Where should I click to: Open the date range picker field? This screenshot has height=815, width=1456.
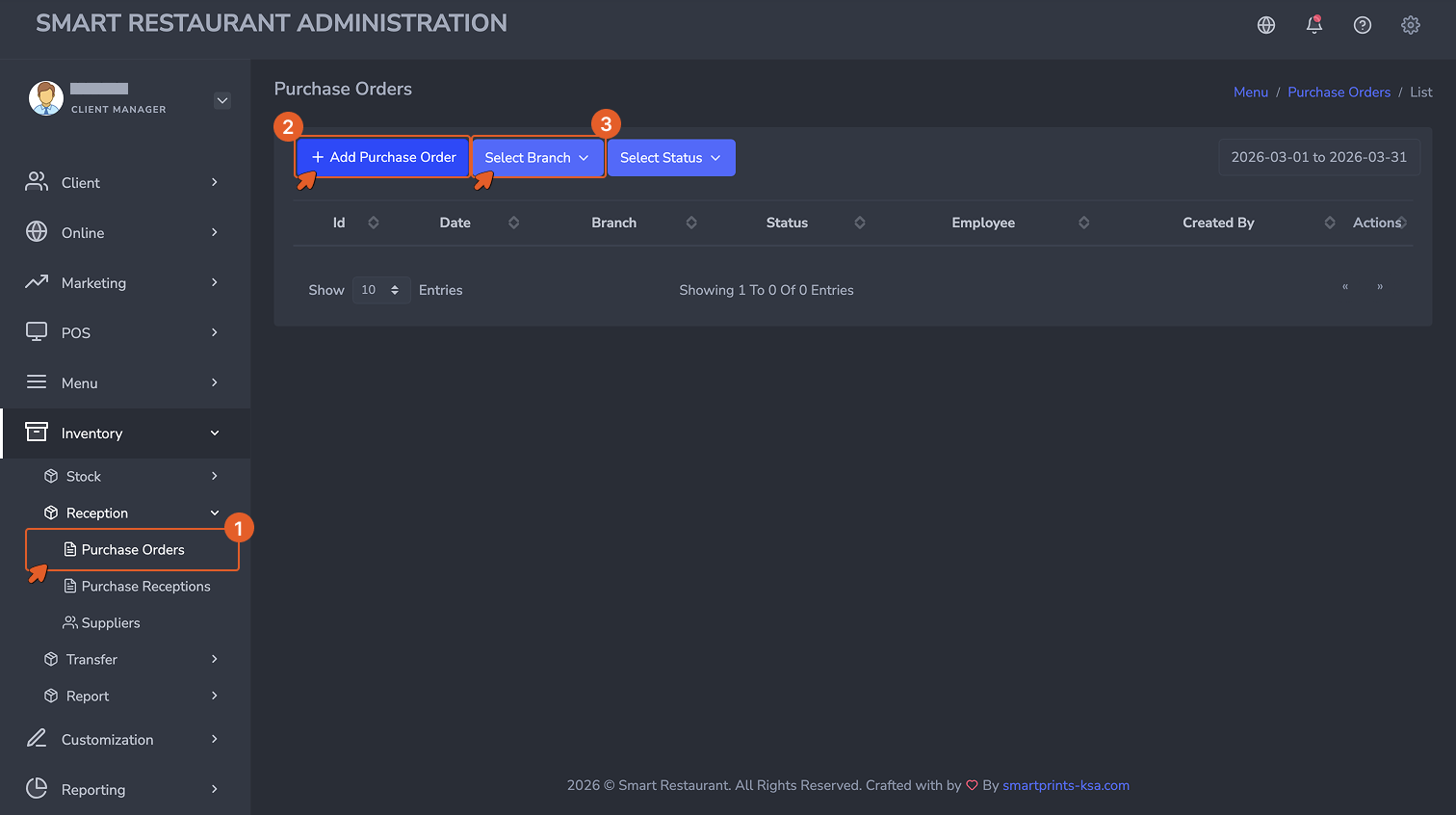pos(1319,157)
